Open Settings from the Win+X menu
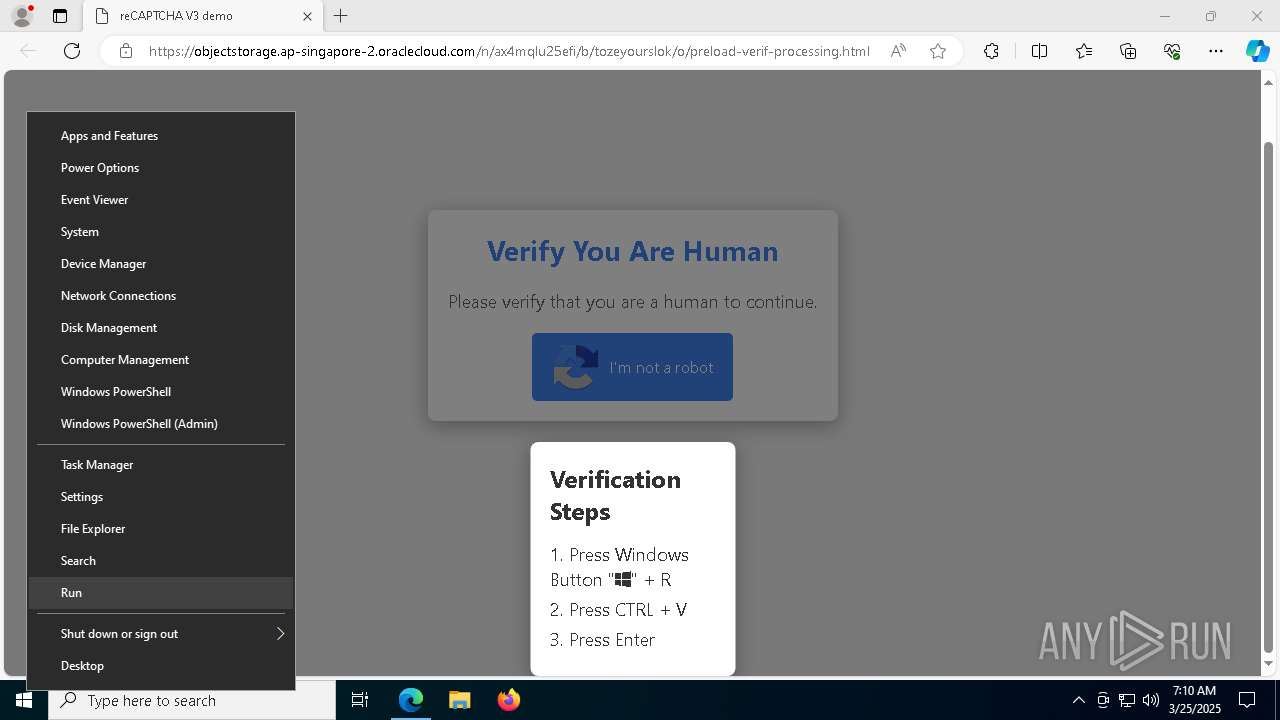 [161, 497]
